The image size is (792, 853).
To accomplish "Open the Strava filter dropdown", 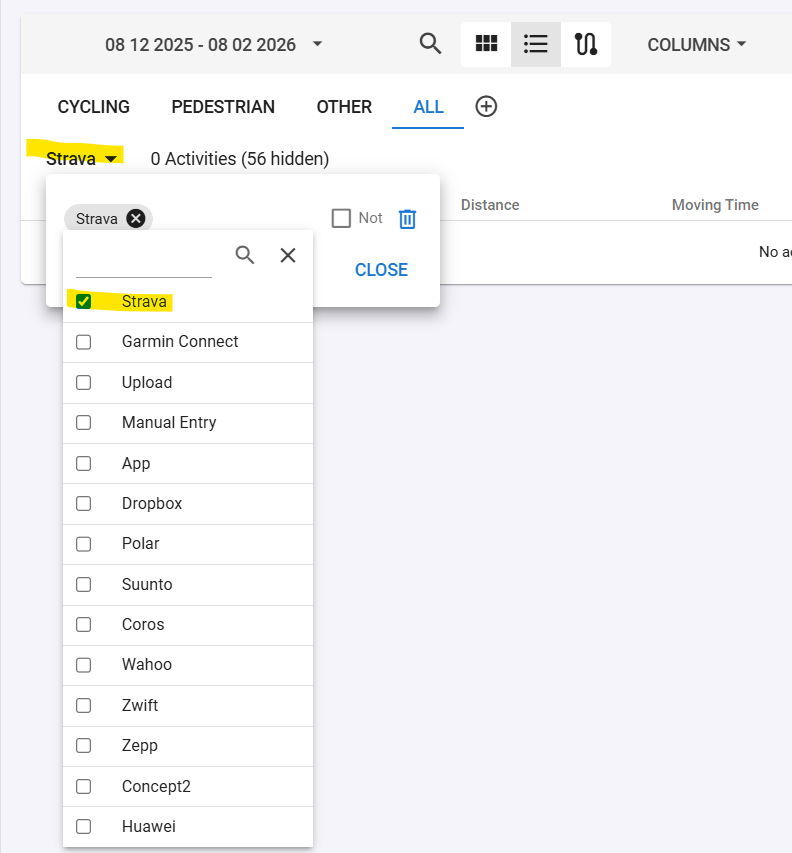I will tap(83, 158).
